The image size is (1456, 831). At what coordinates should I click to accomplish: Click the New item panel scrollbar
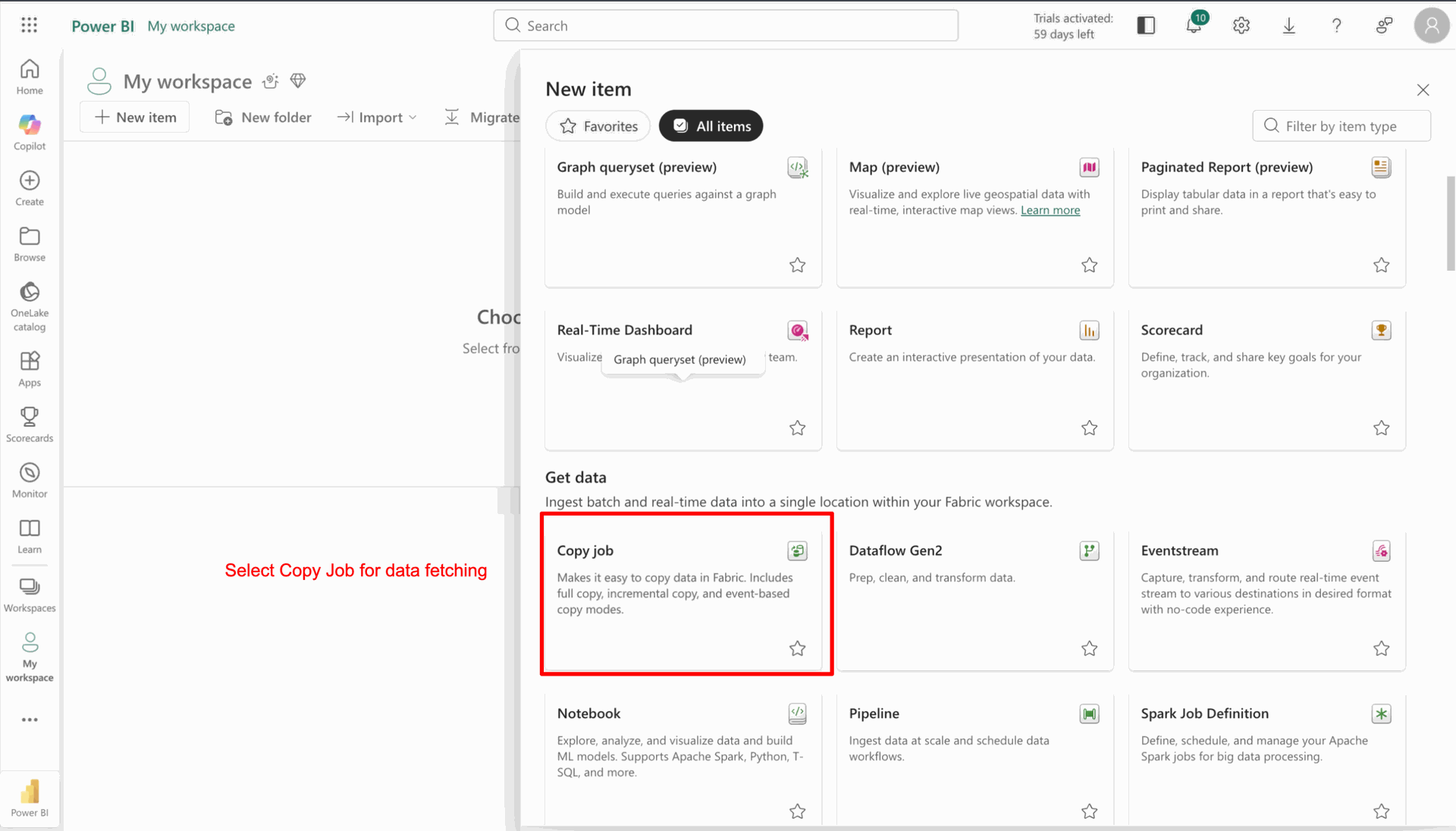1450,224
